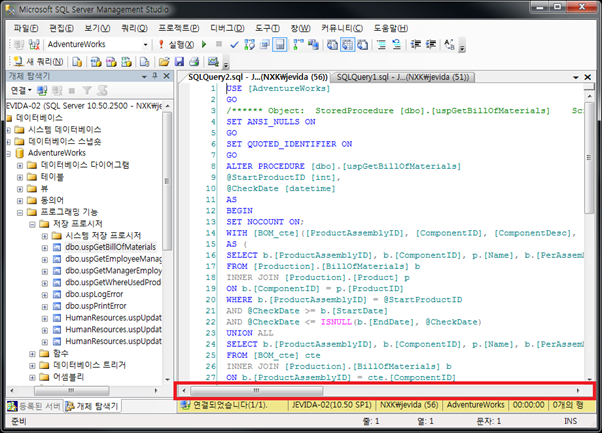Image resolution: width=602 pixels, height=433 pixels.
Task: Switch to the 등록된 서버 tab
Action: (34, 406)
